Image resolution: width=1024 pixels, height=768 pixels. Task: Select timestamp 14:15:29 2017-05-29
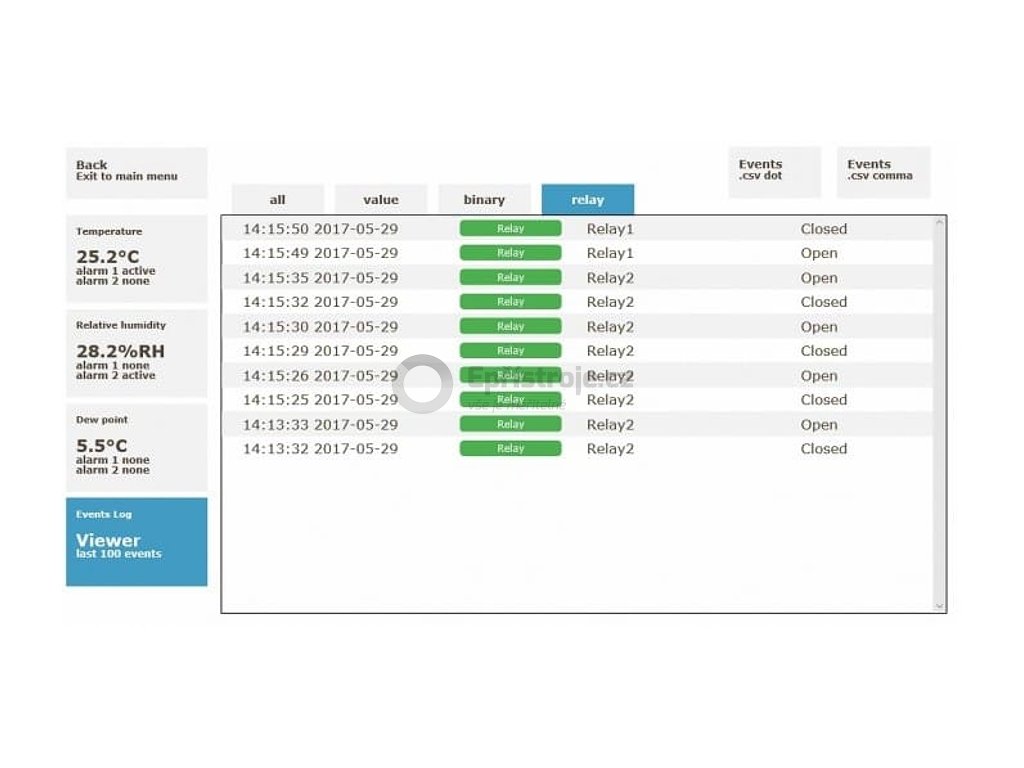click(320, 351)
